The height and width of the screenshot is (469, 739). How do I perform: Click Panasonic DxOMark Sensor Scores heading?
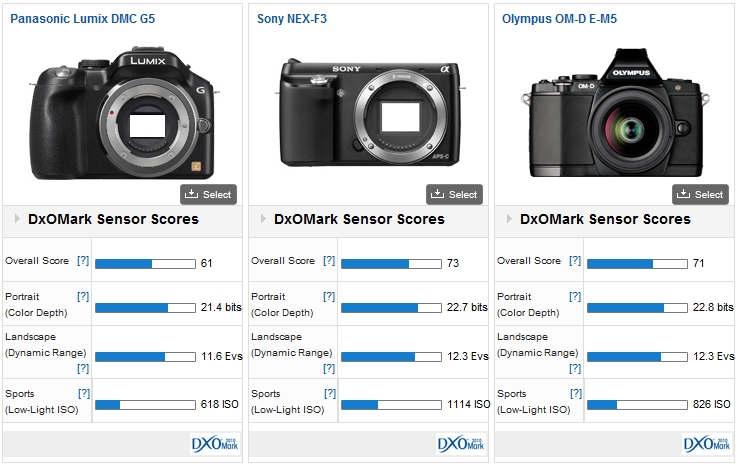[x=113, y=219]
